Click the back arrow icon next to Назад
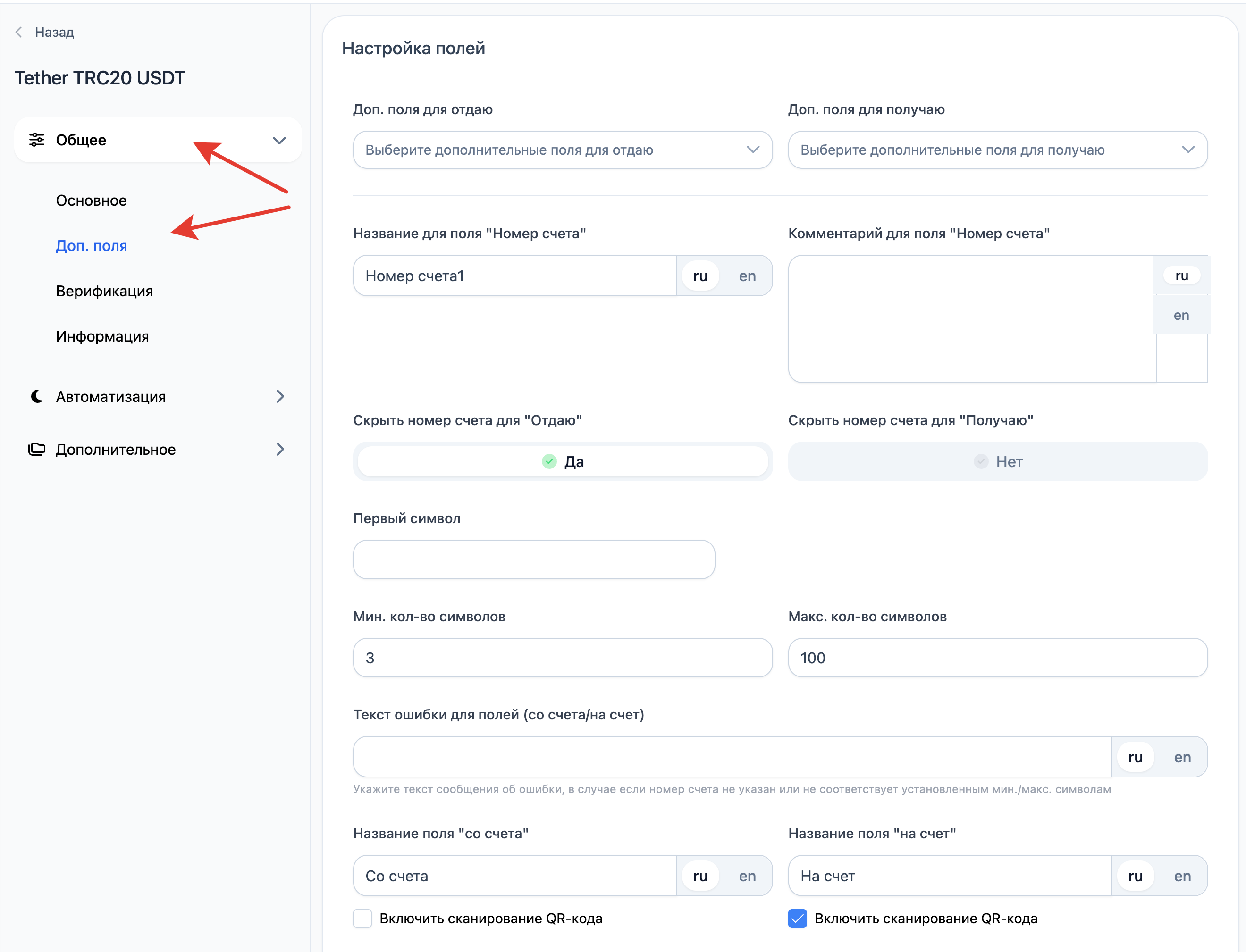The image size is (1246, 952). pos(19,32)
